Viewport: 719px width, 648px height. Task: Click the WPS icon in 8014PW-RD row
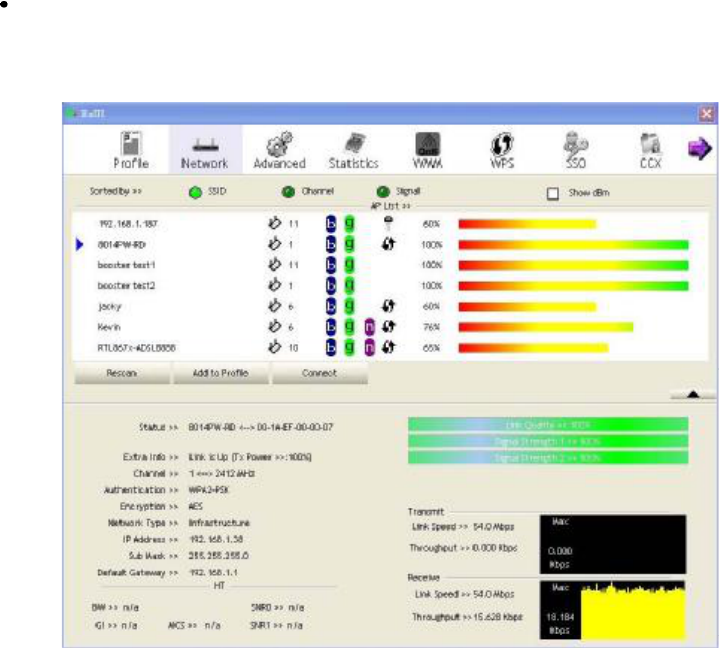point(388,244)
